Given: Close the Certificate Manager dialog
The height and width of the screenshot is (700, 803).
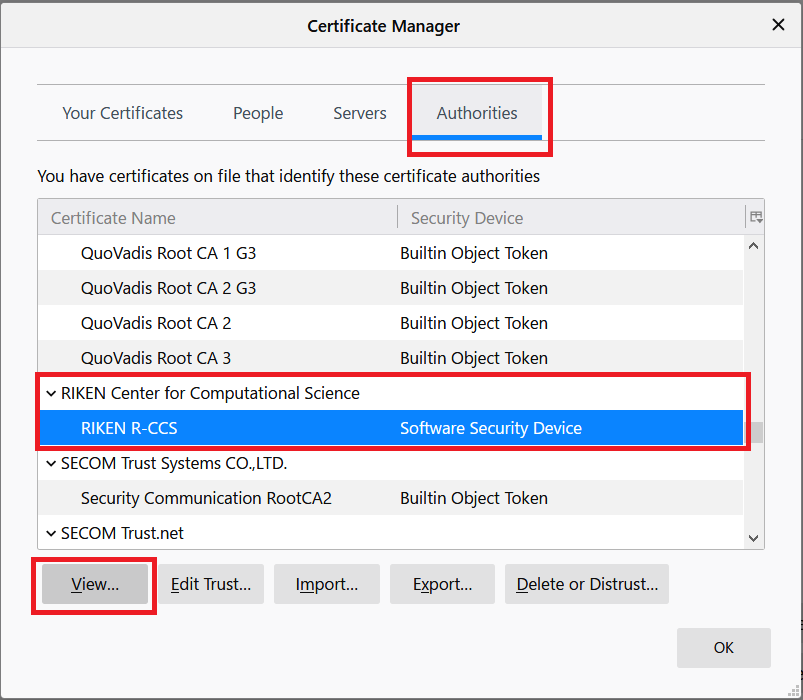Looking at the screenshot, I should click(x=778, y=25).
